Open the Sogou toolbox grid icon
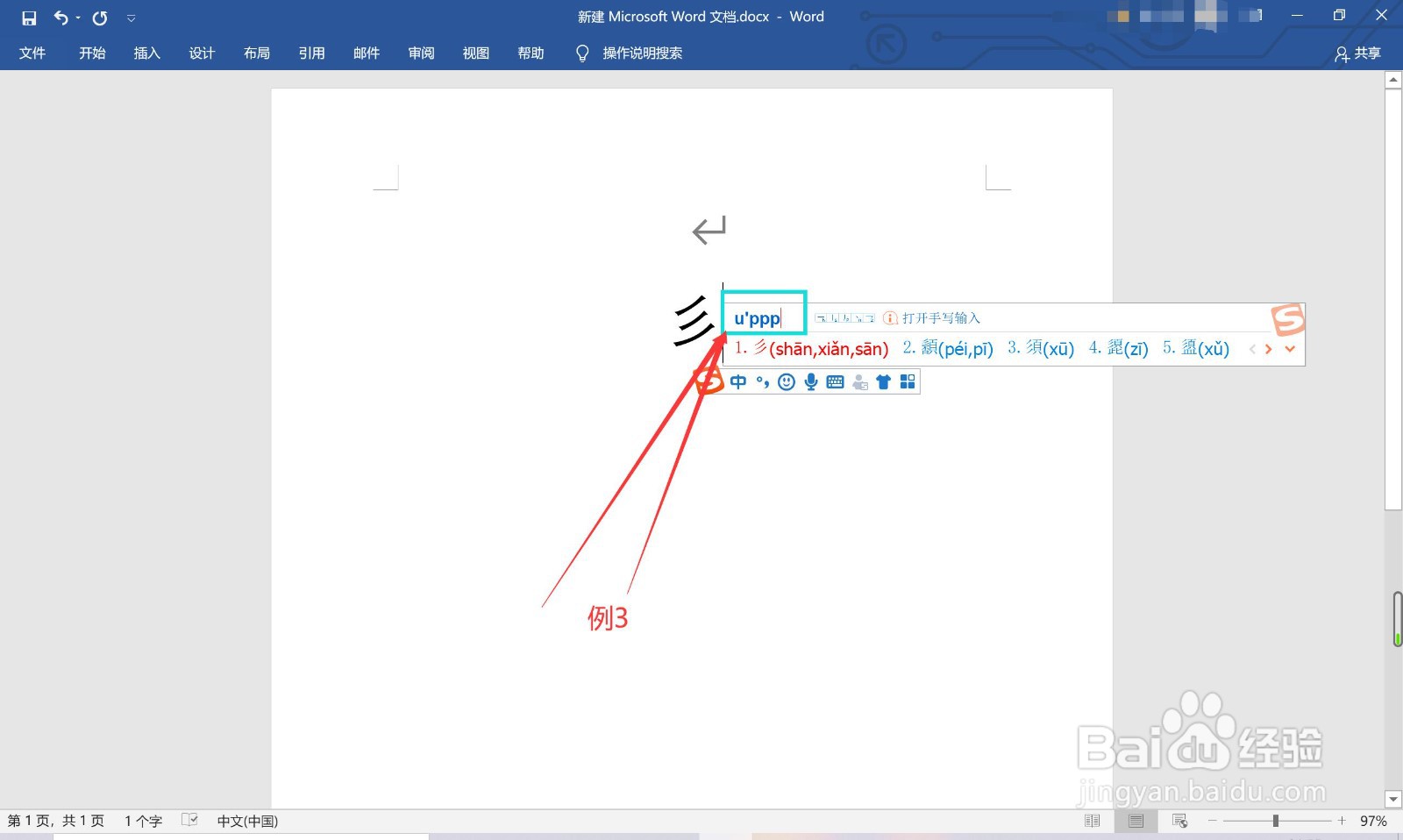The image size is (1403, 840). click(908, 381)
